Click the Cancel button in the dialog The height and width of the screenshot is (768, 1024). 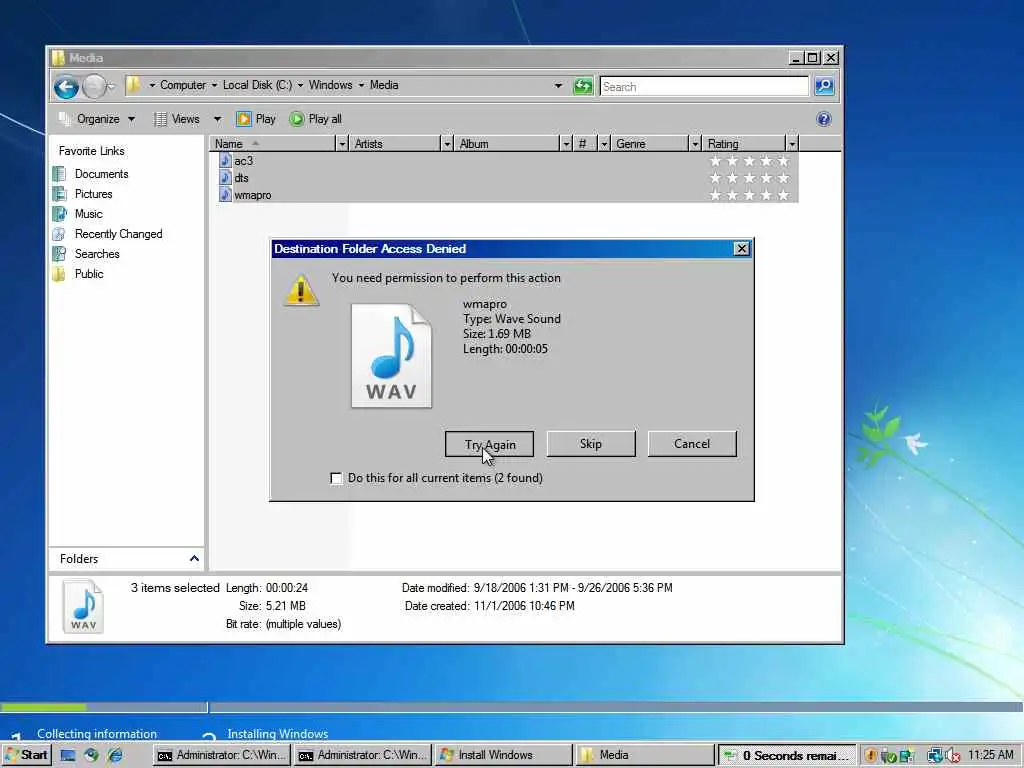(692, 443)
